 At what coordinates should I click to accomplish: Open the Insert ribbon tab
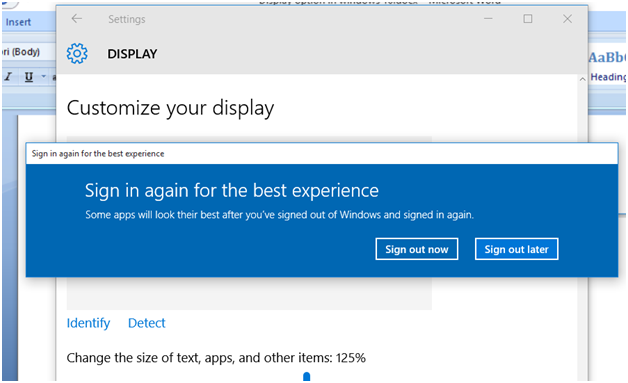click(18, 22)
